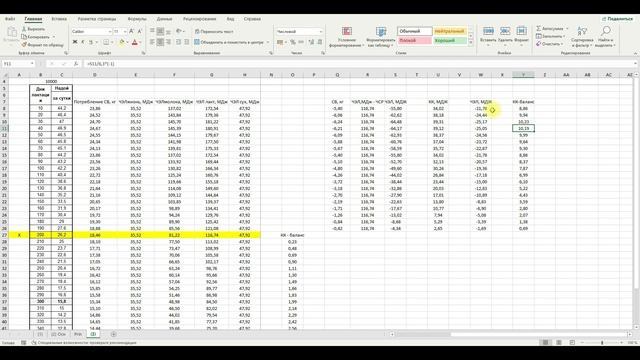Click Insert cells (Вставить) in Ячейки group
Viewport: 640px width, 360px height.
tap(488, 36)
